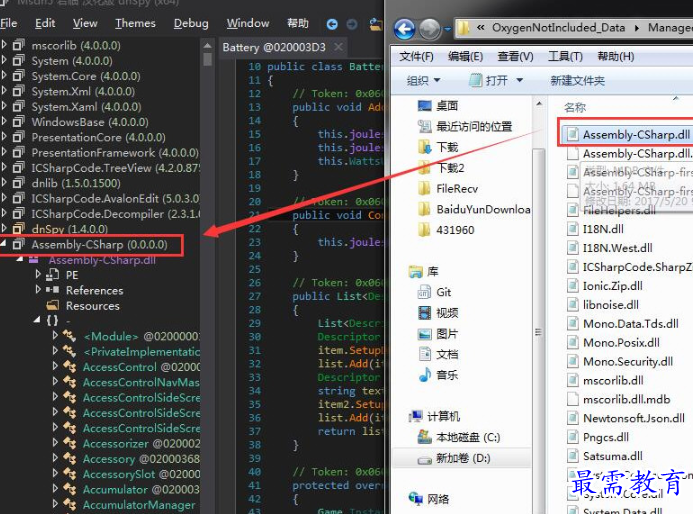Open the 组织 dropdown in Explorer toolbar
Viewport: 693px width, 514px height.
point(423,80)
